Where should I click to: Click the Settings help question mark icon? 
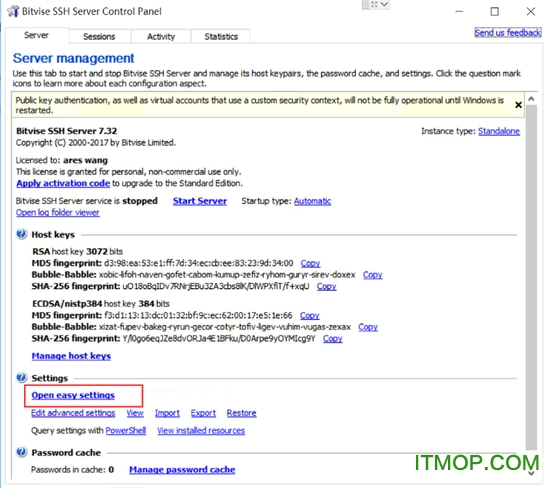(x=21, y=377)
